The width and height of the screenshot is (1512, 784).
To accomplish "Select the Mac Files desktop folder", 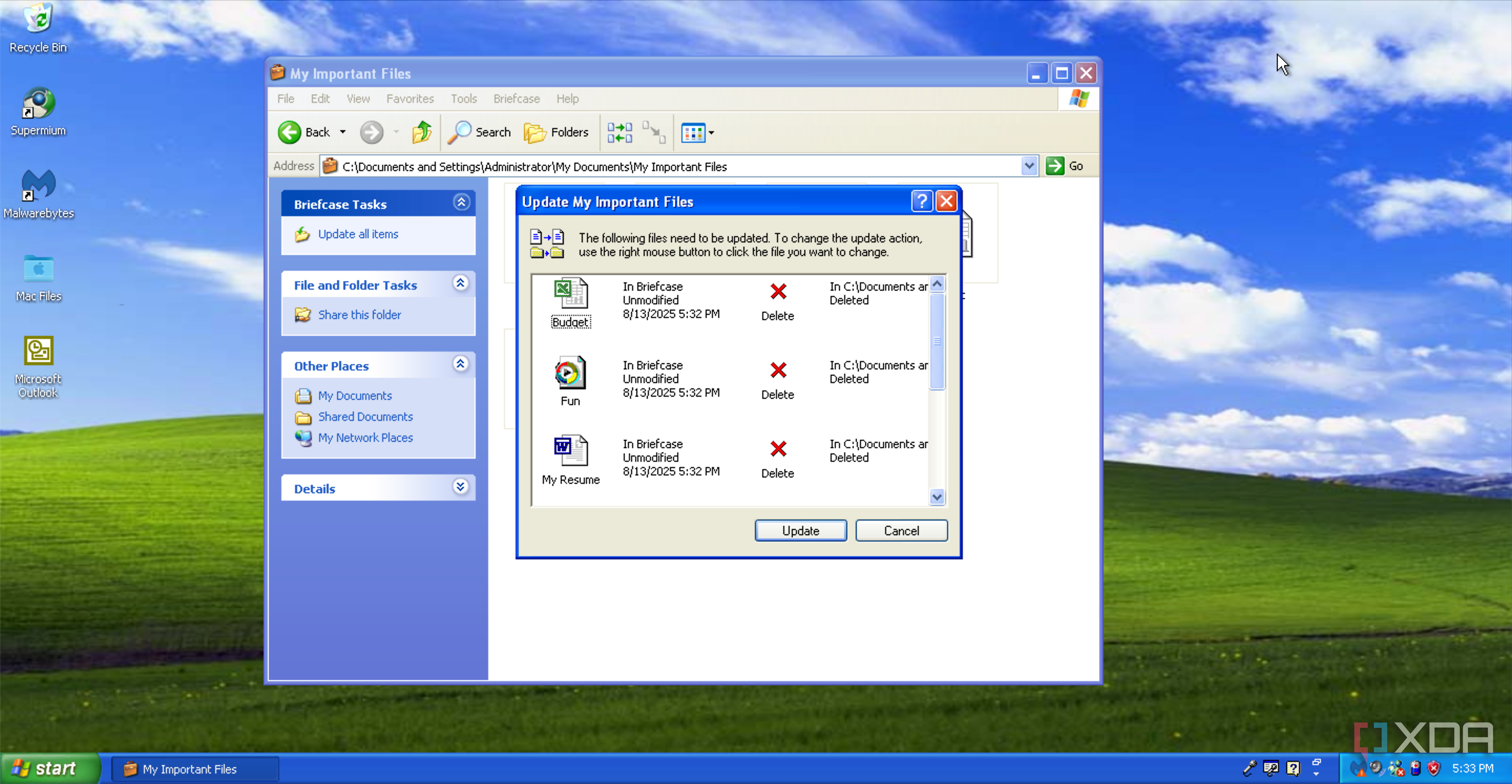I will [x=38, y=278].
